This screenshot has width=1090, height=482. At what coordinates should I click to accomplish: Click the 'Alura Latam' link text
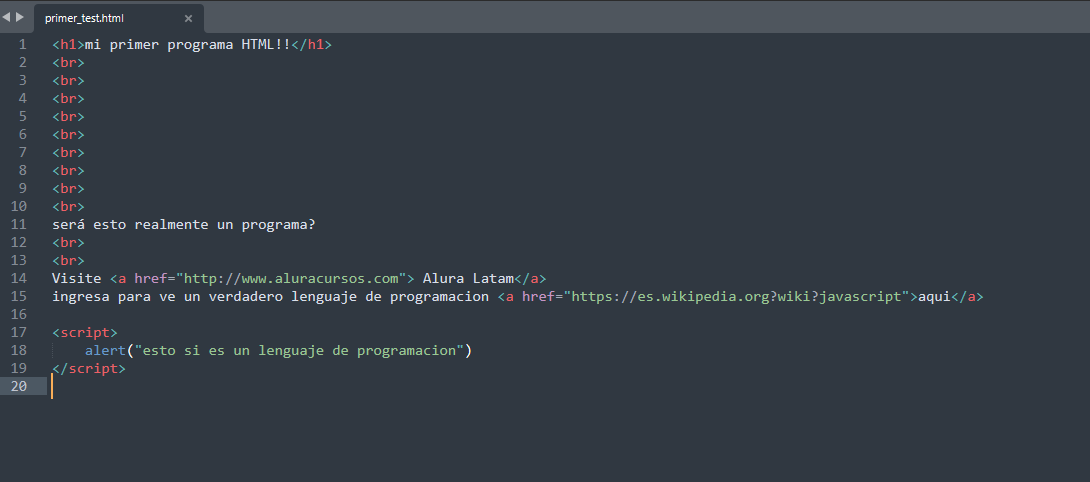coord(468,278)
